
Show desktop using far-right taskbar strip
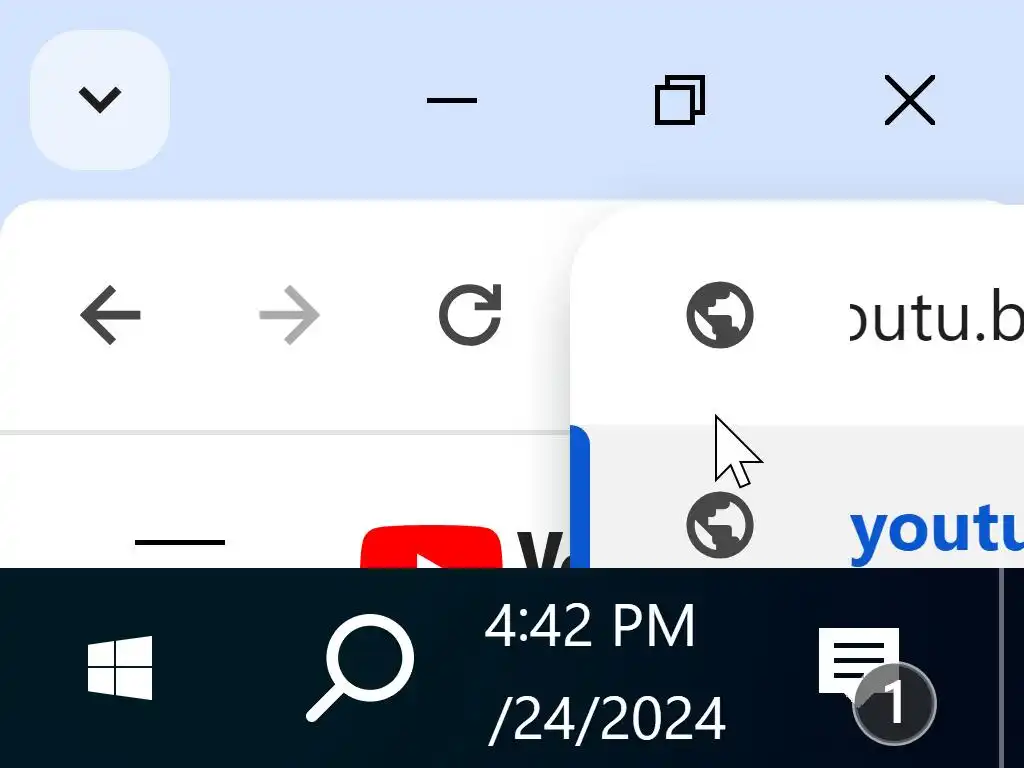point(1012,667)
